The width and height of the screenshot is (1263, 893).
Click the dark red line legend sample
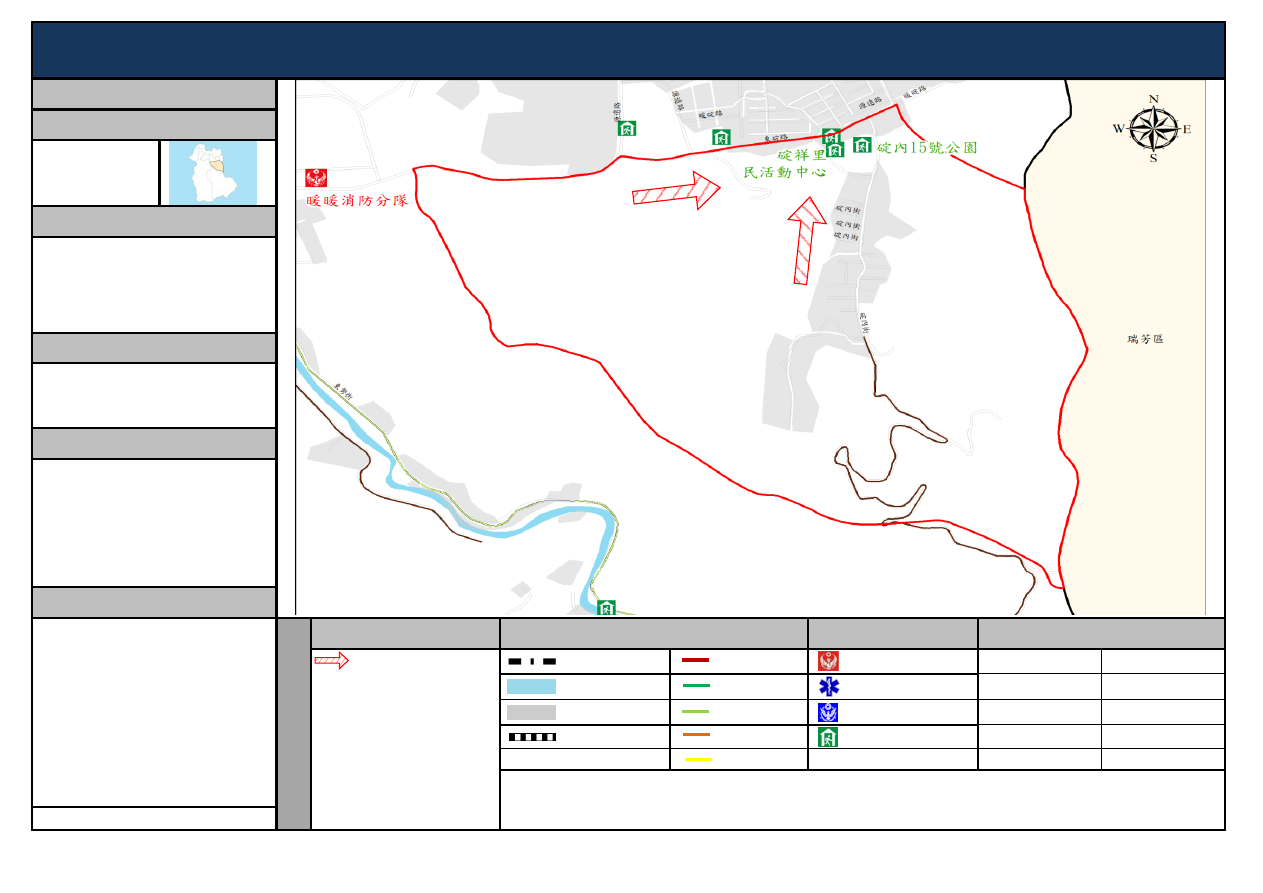click(x=696, y=660)
